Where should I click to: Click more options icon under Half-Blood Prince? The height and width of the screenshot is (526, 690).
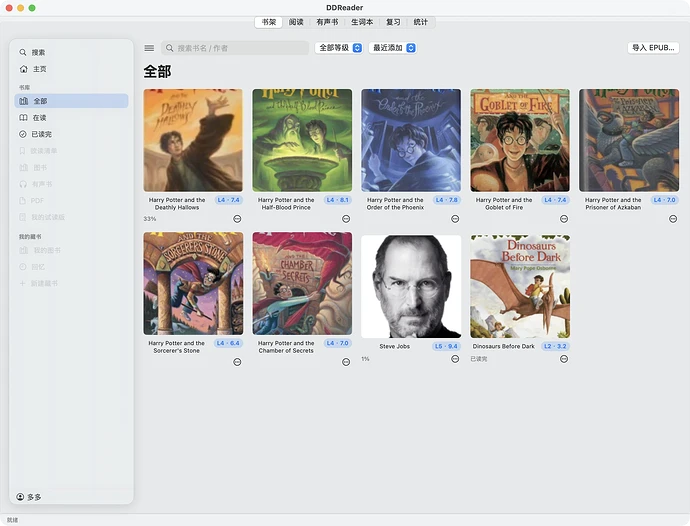(346, 219)
